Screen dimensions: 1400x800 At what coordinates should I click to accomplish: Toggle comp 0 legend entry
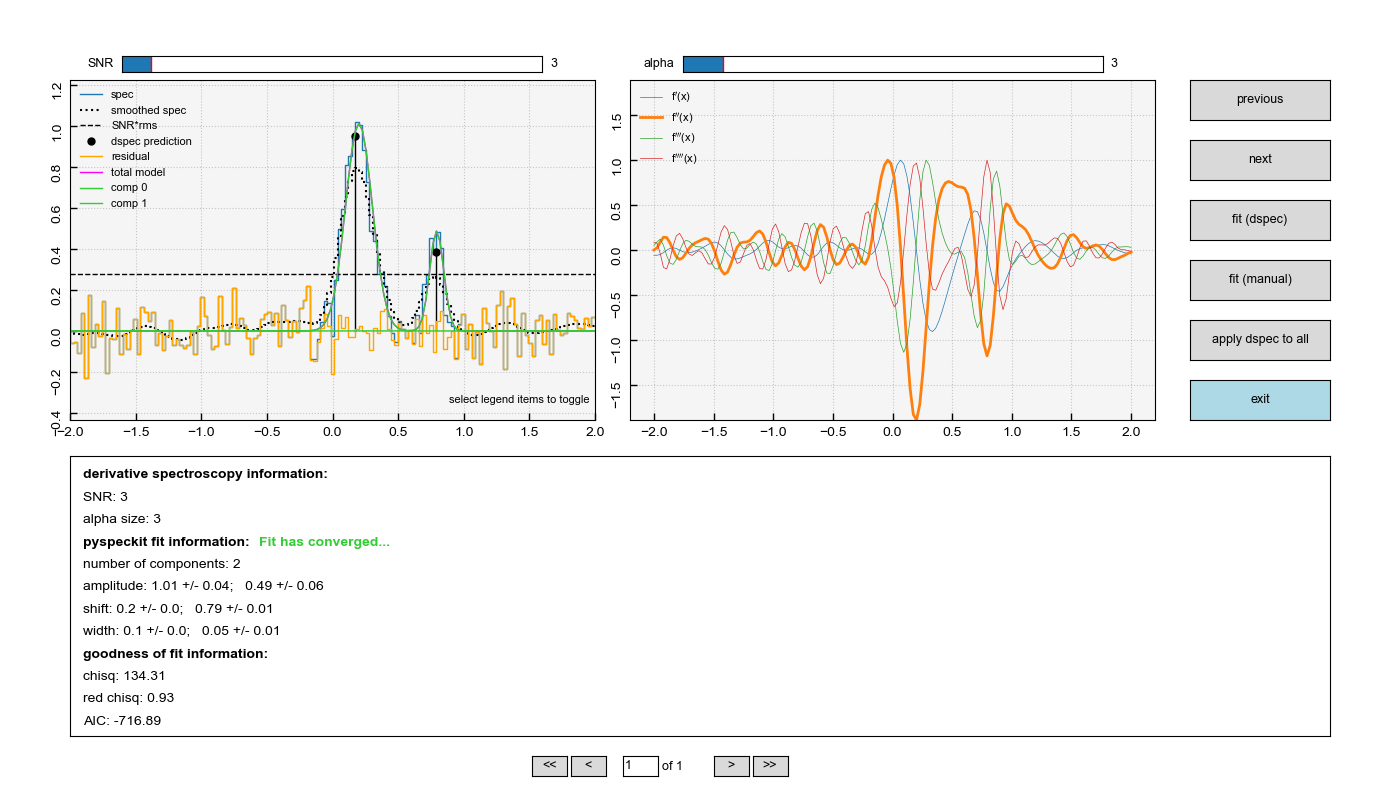[x=114, y=187]
